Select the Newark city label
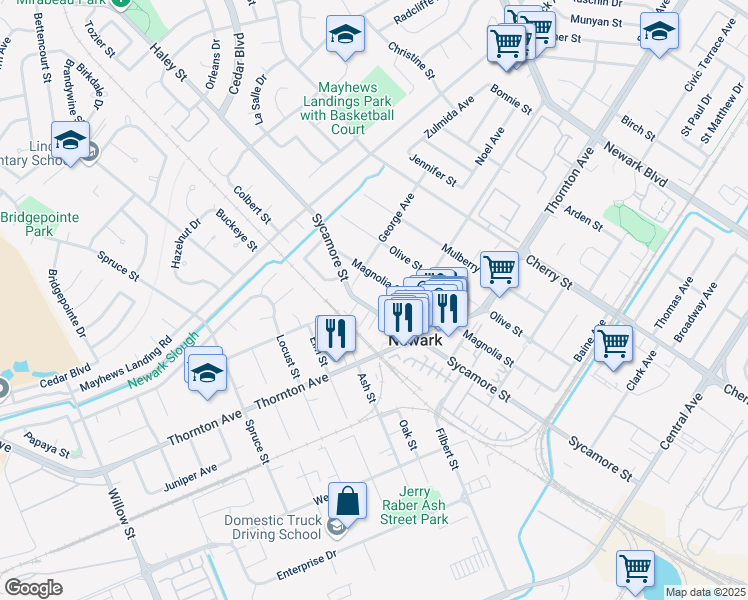 (x=415, y=341)
